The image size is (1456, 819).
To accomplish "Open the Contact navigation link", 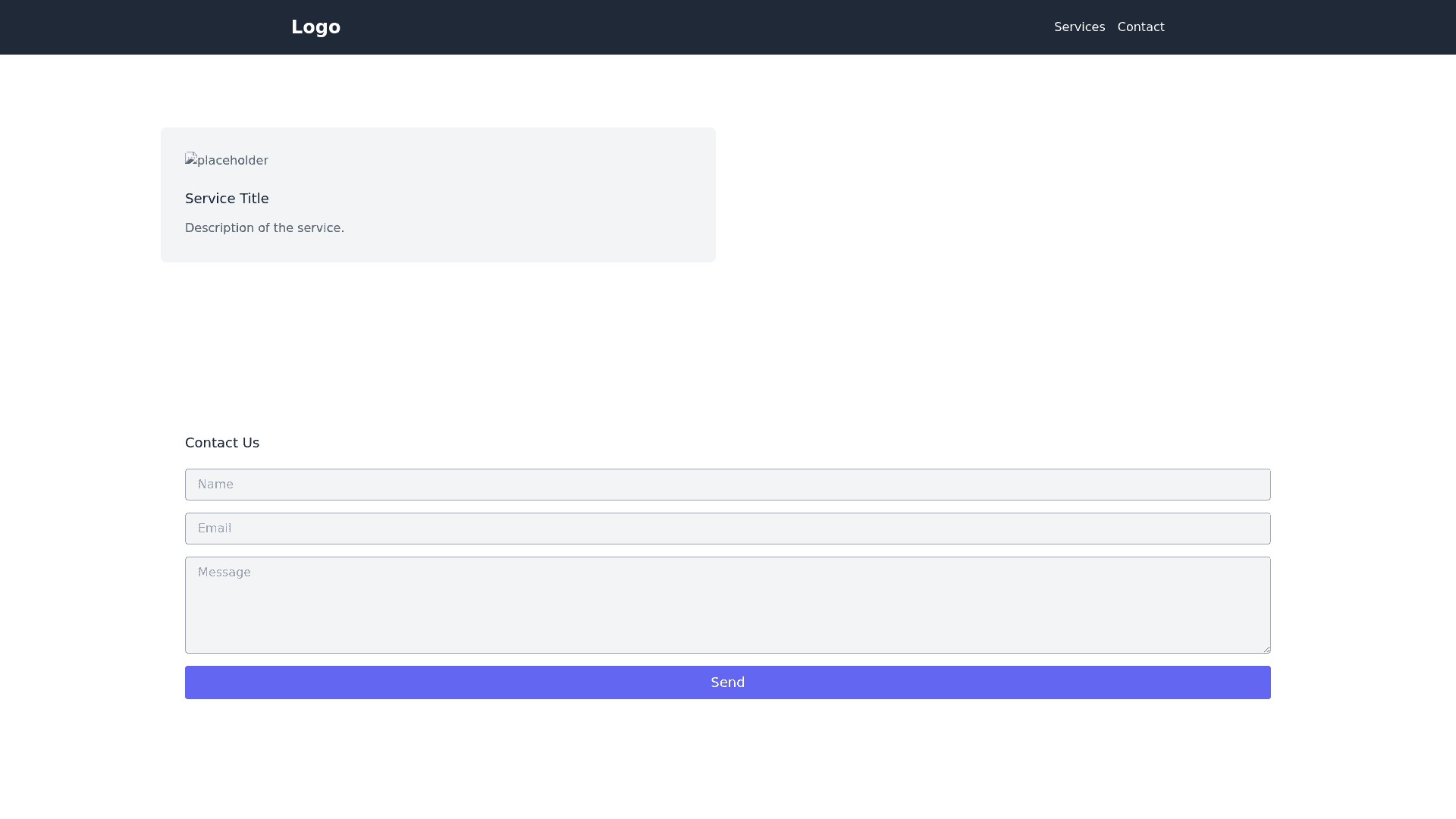I will (x=1141, y=27).
